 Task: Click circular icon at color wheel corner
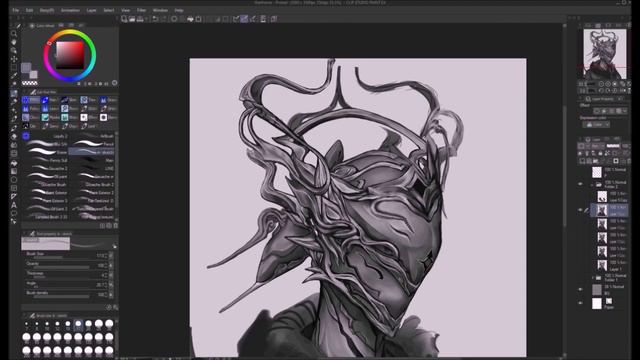115,83
